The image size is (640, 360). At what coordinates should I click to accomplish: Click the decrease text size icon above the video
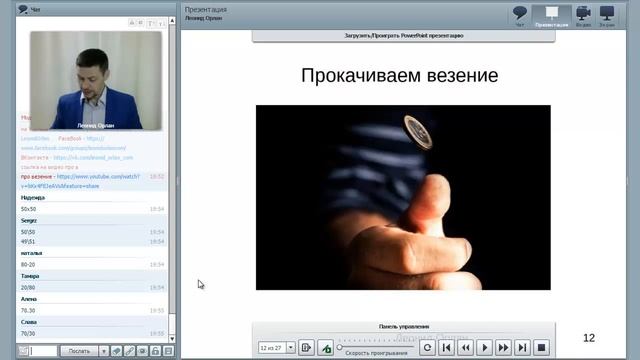coord(161,23)
